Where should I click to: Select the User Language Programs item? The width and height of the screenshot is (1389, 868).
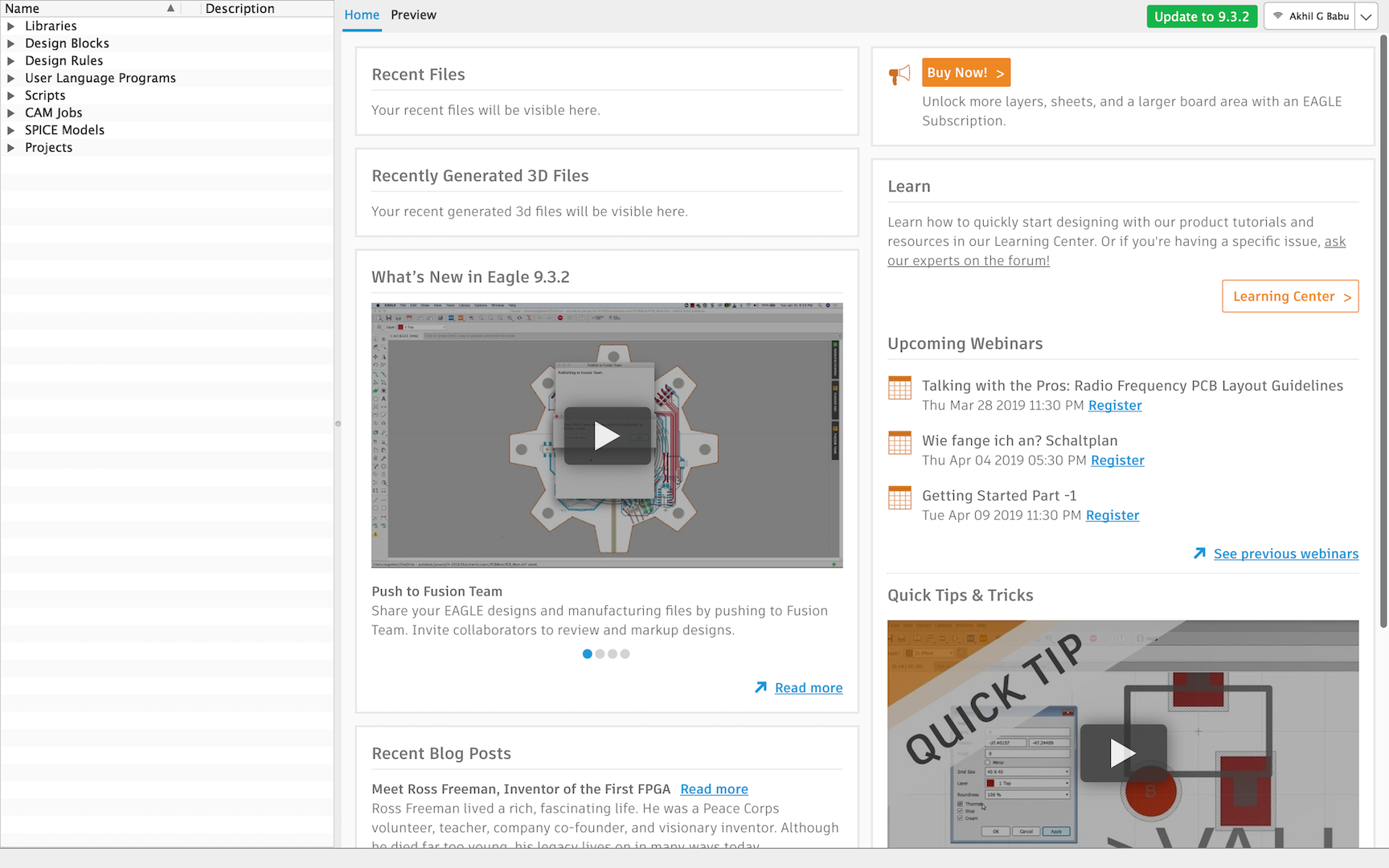pos(100,78)
